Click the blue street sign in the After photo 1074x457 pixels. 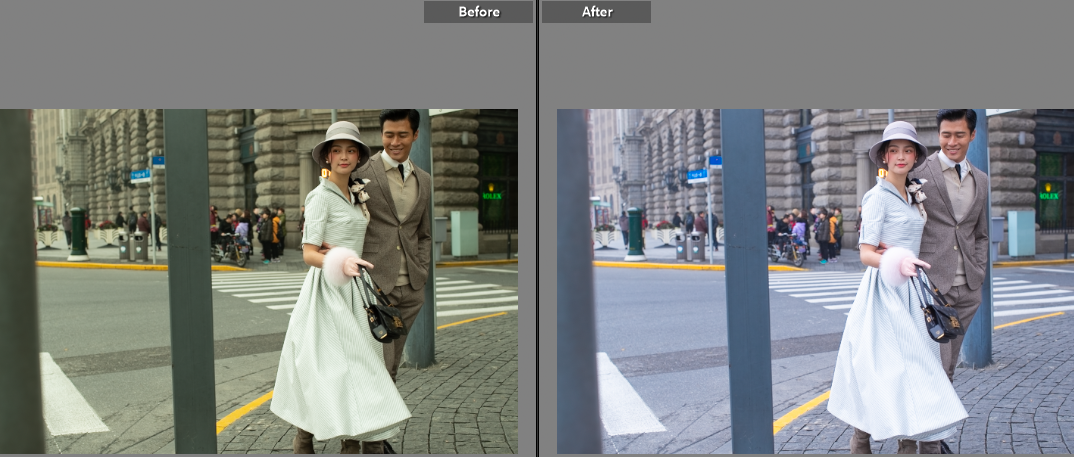(x=698, y=175)
